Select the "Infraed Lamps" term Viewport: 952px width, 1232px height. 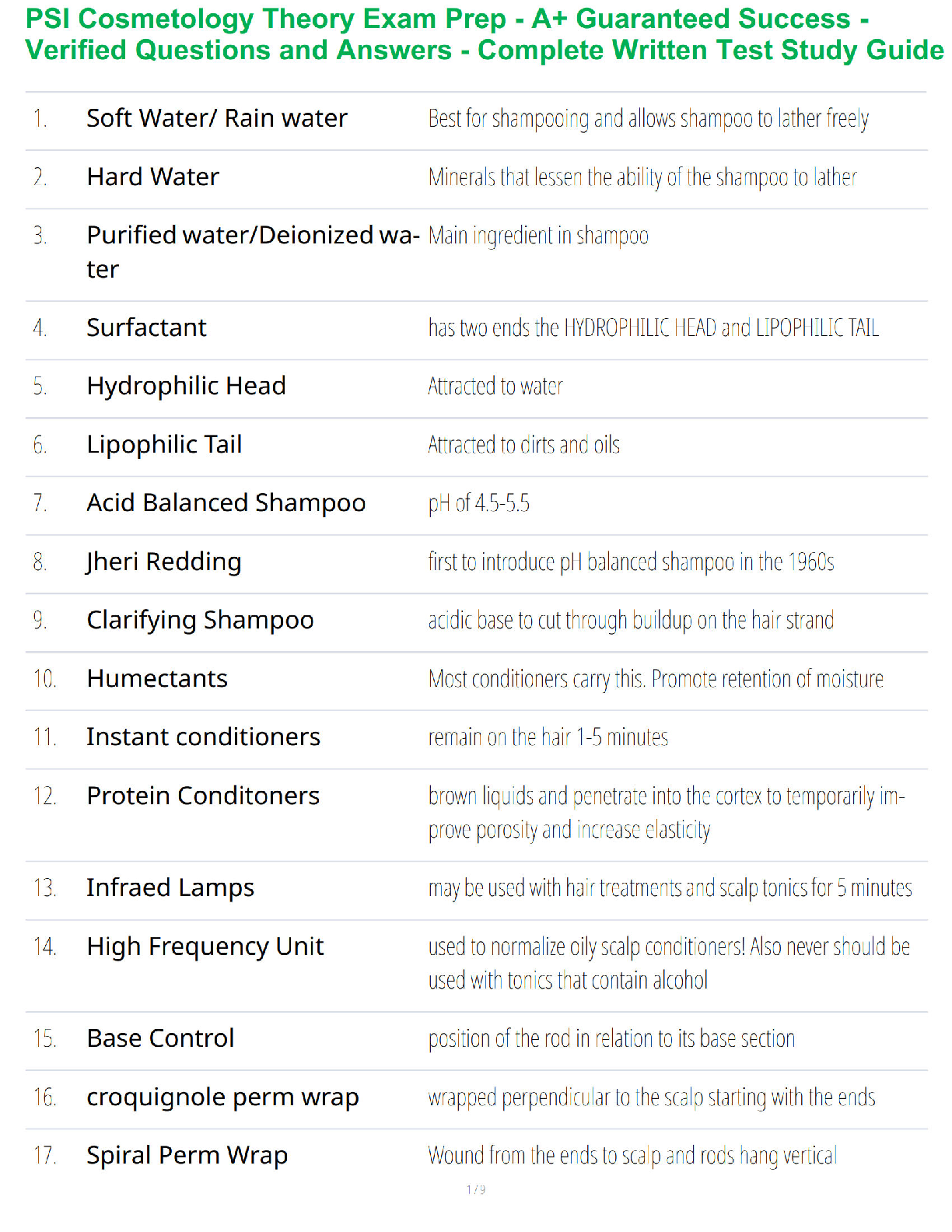point(170,887)
